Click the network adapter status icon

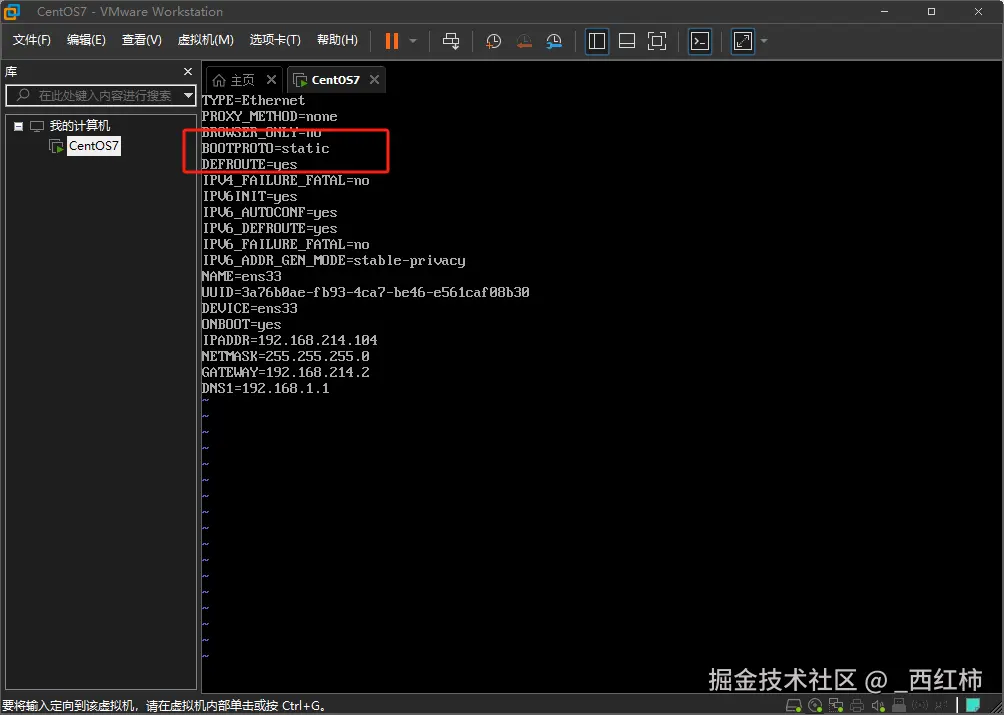(x=836, y=705)
